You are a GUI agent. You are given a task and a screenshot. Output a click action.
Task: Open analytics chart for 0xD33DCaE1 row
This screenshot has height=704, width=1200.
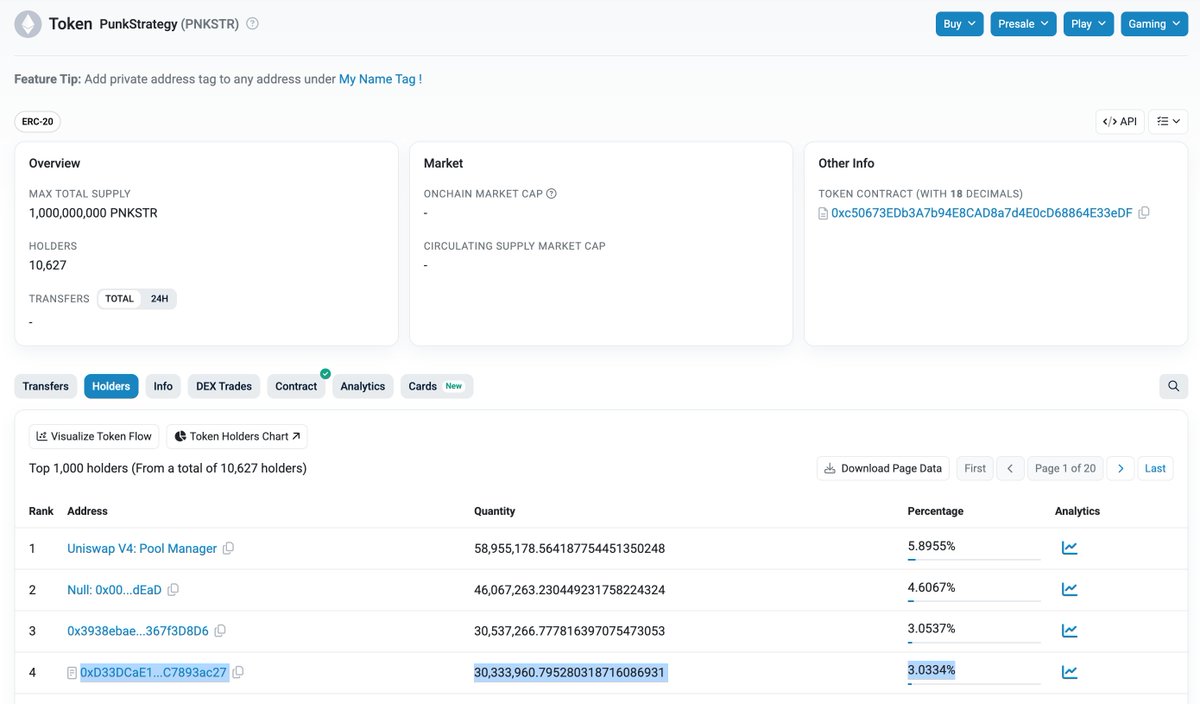pyautogui.click(x=1069, y=672)
